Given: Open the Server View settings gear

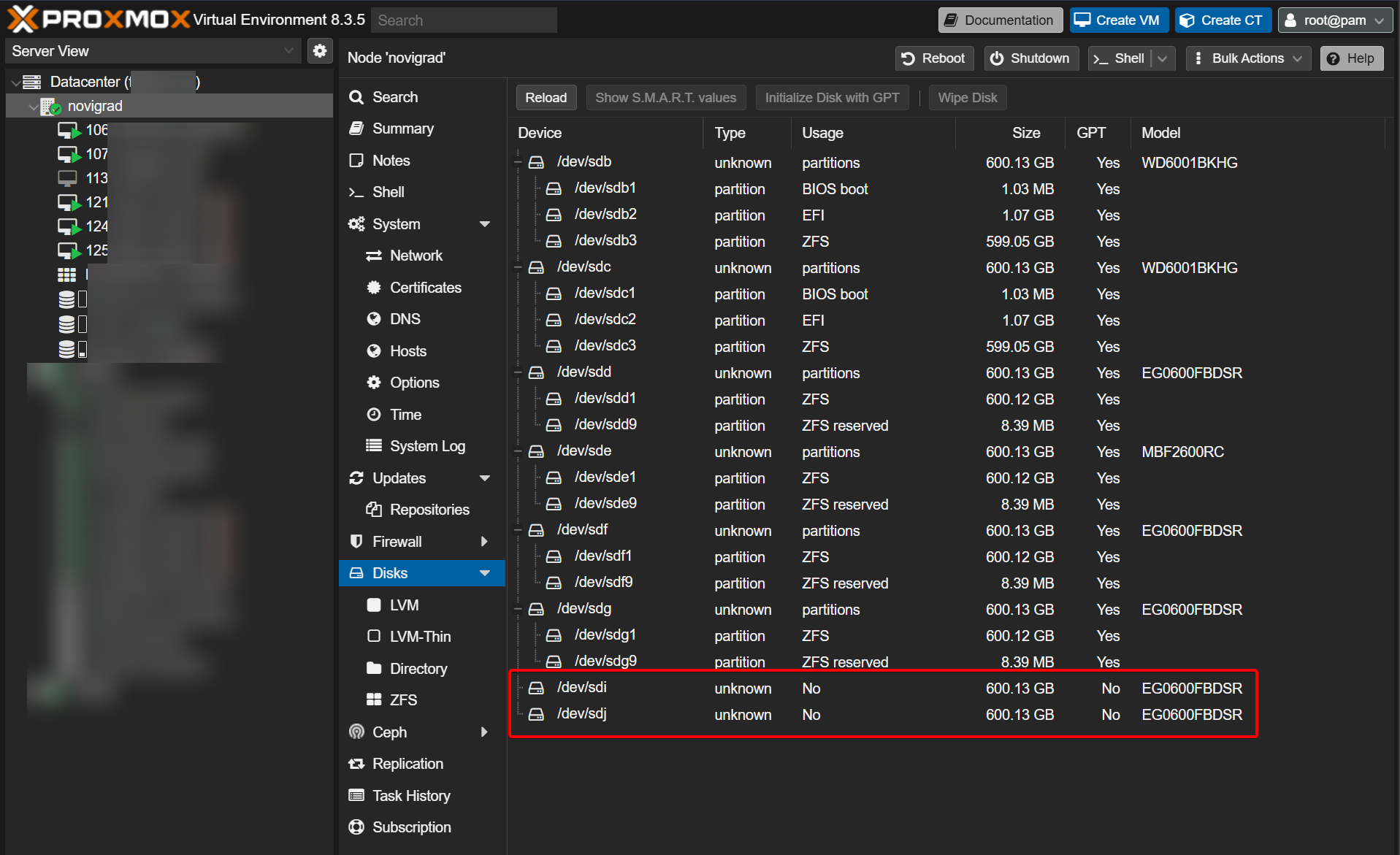Looking at the screenshot, I should tap(319, 51).
